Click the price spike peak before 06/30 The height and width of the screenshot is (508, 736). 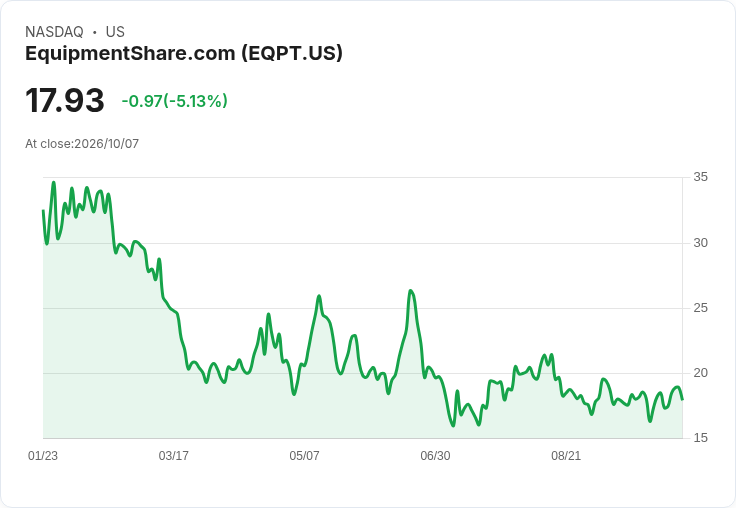[411, 291]
